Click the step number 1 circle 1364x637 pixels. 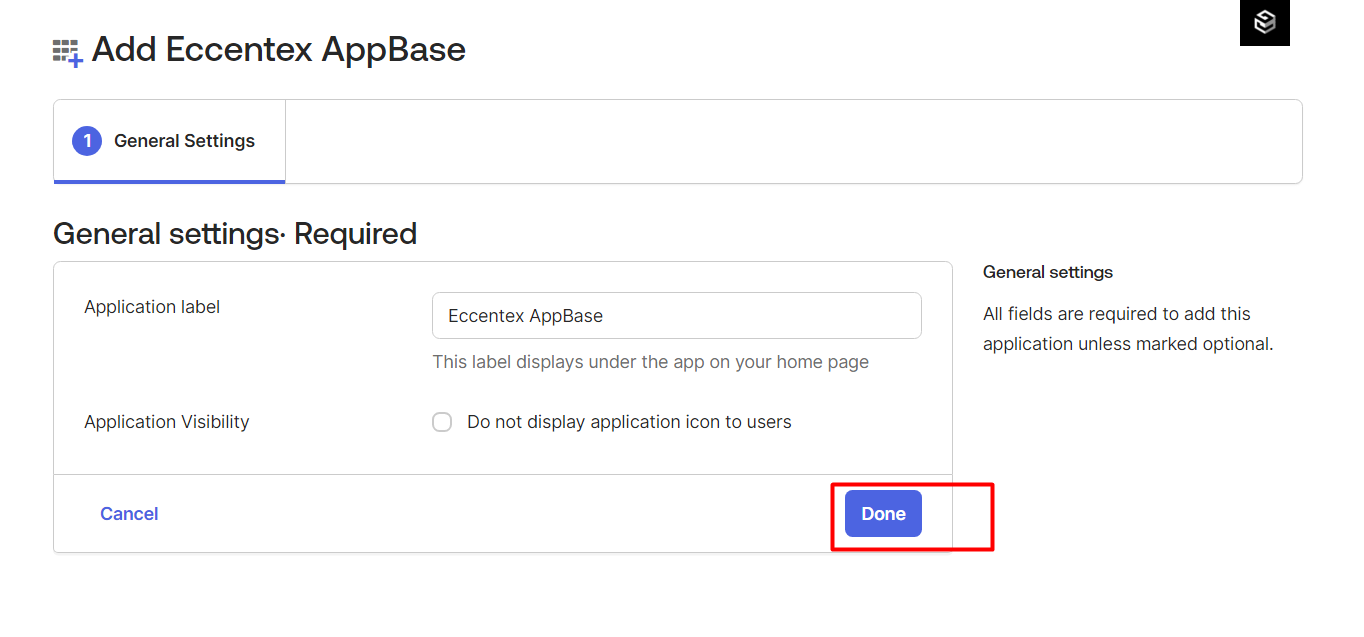[87, 141]
